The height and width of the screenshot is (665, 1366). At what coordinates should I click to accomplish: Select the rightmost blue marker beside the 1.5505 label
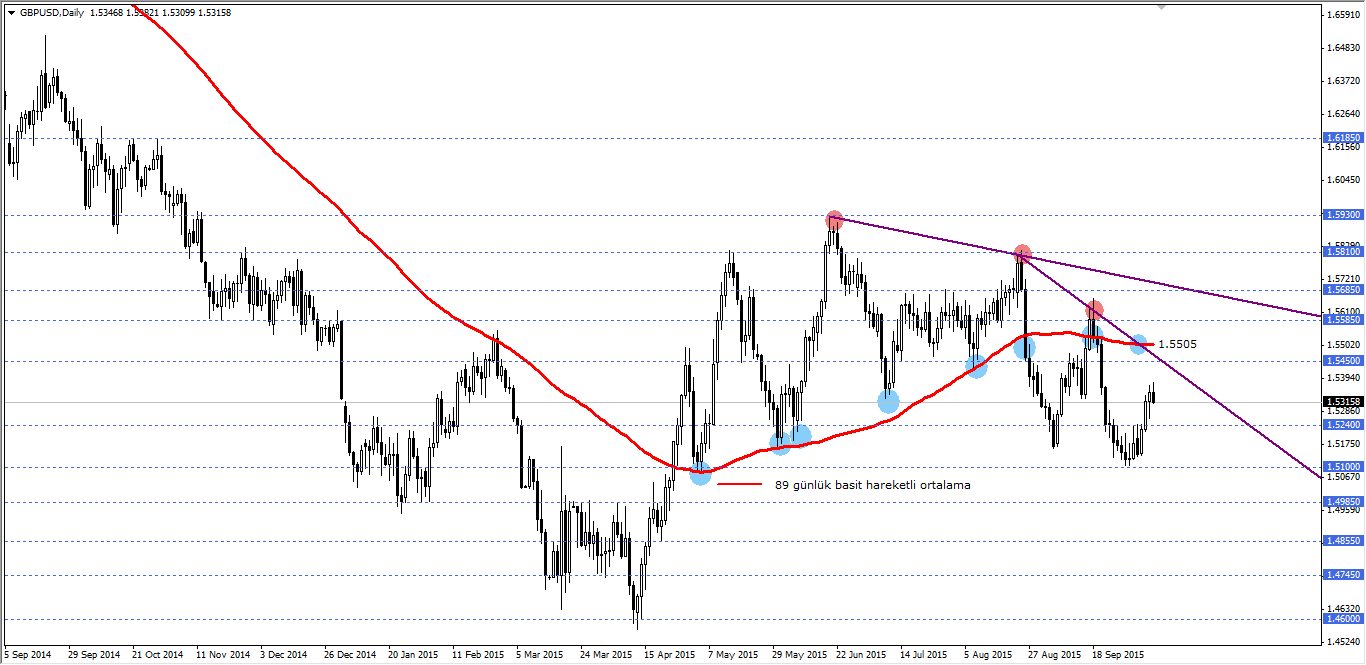[x=1137, y=343]
